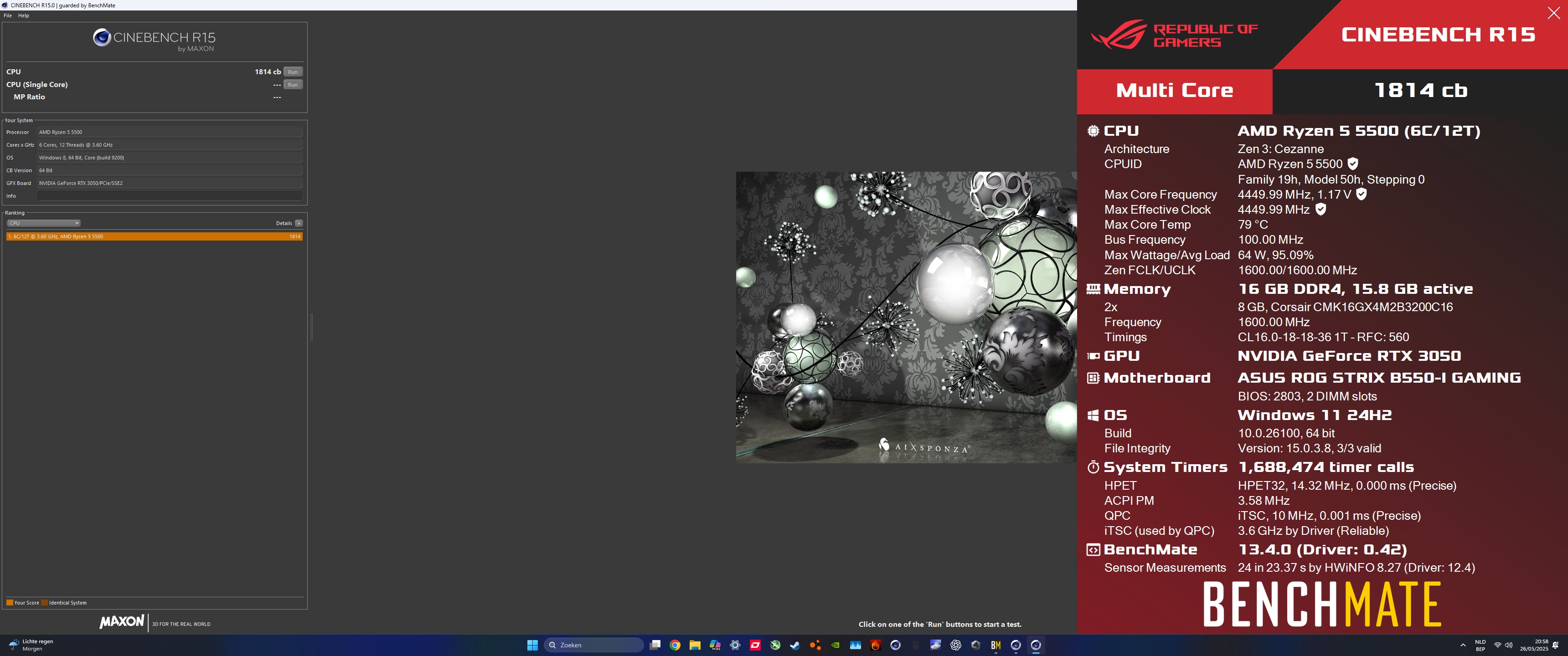Open Steam from the taskbar
This screenshot has height=656, width=1568.
click(x=795, y=645)
